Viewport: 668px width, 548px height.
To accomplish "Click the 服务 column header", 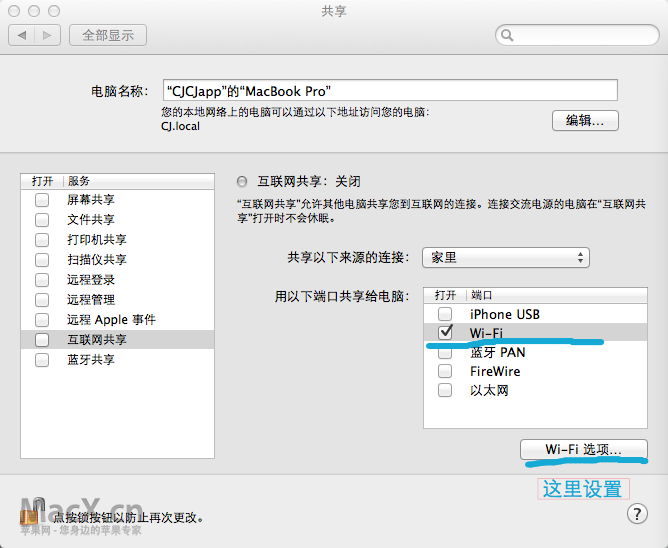I will pyautogui.click(x=138, y=181).
